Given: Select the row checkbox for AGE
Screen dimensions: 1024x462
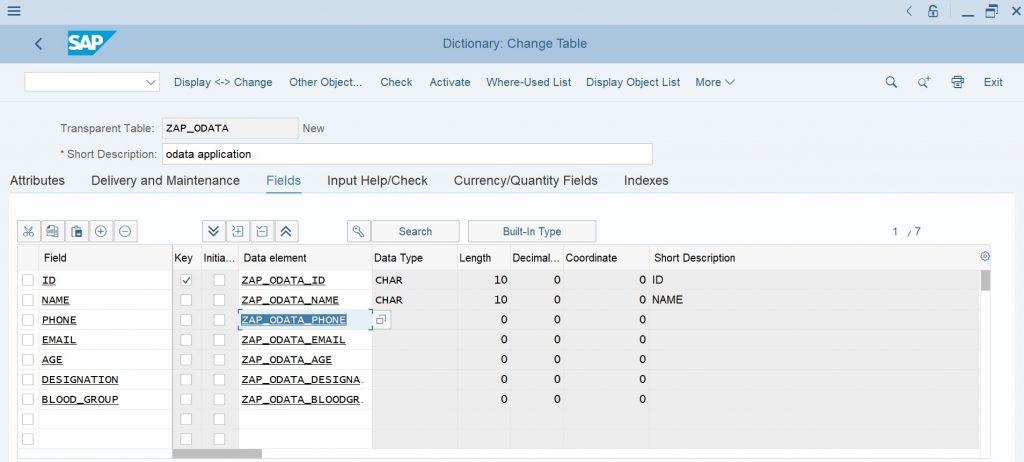Looking at the screenshot, I should click(27, 360).
